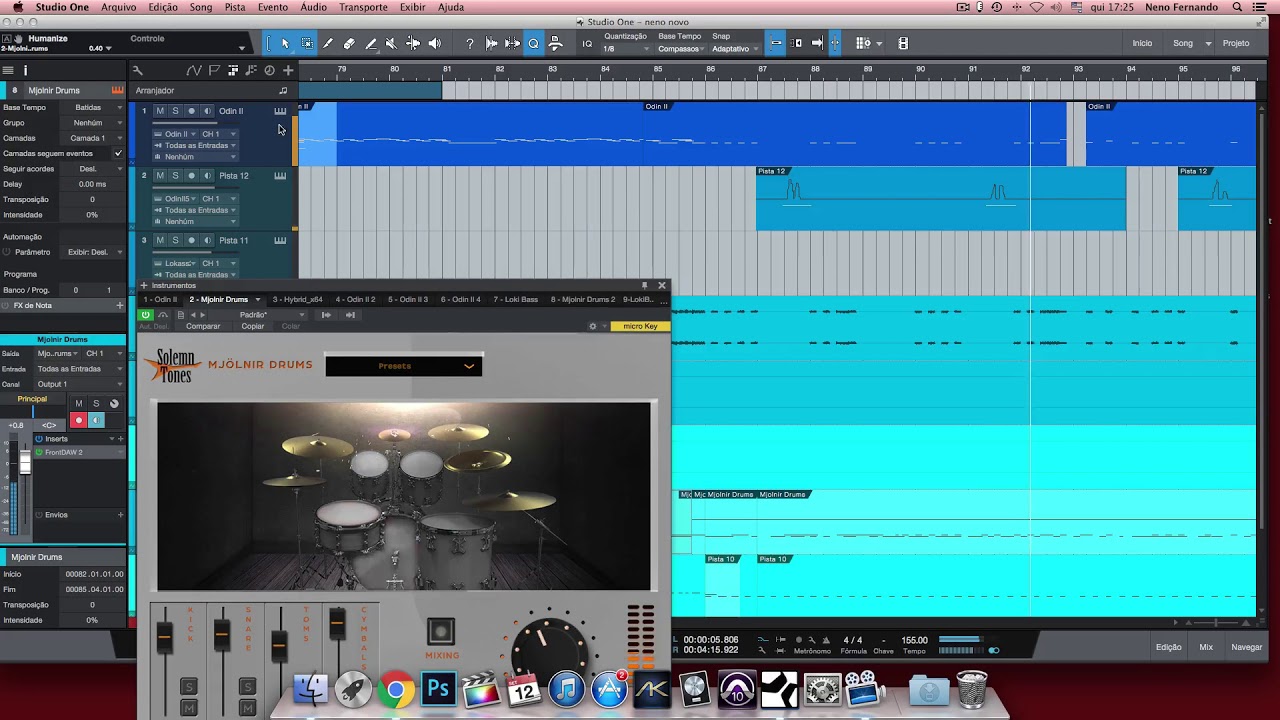Open the track list hamburger icon

point(8,70)
